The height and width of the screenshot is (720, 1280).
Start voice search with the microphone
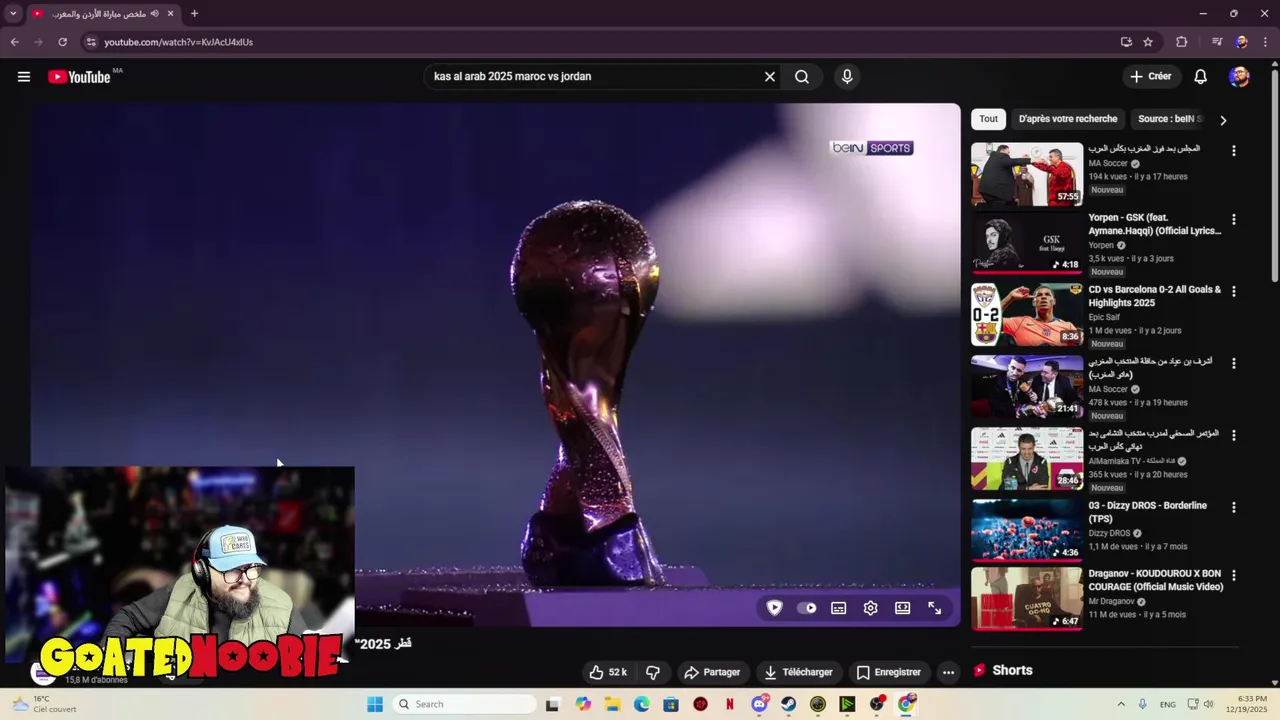[x=847, y=77]
